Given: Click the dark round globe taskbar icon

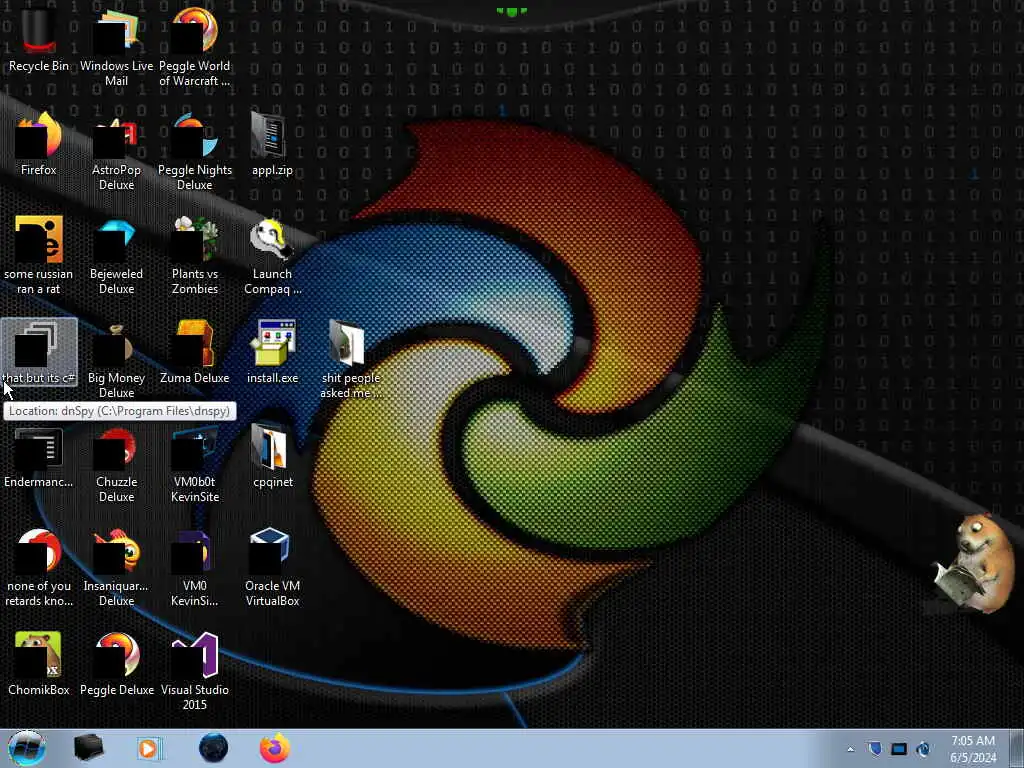Looking at the screenshot, I should [214, 748].
